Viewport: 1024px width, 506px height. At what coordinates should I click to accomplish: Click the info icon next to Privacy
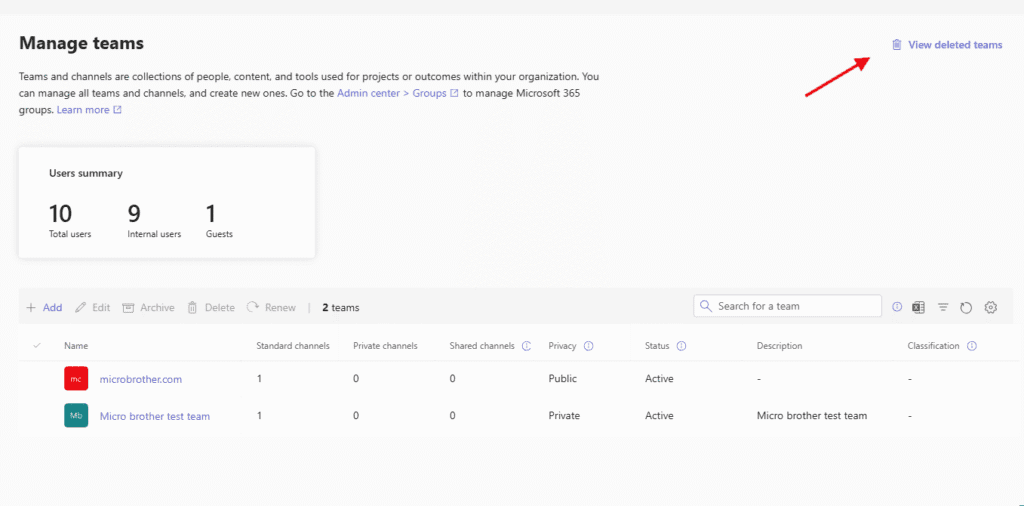pyautogui.click(x=588, y=346)
